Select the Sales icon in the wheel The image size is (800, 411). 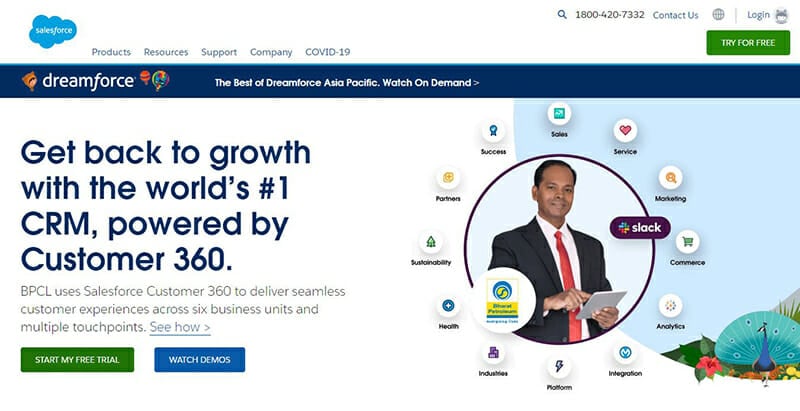559,114
